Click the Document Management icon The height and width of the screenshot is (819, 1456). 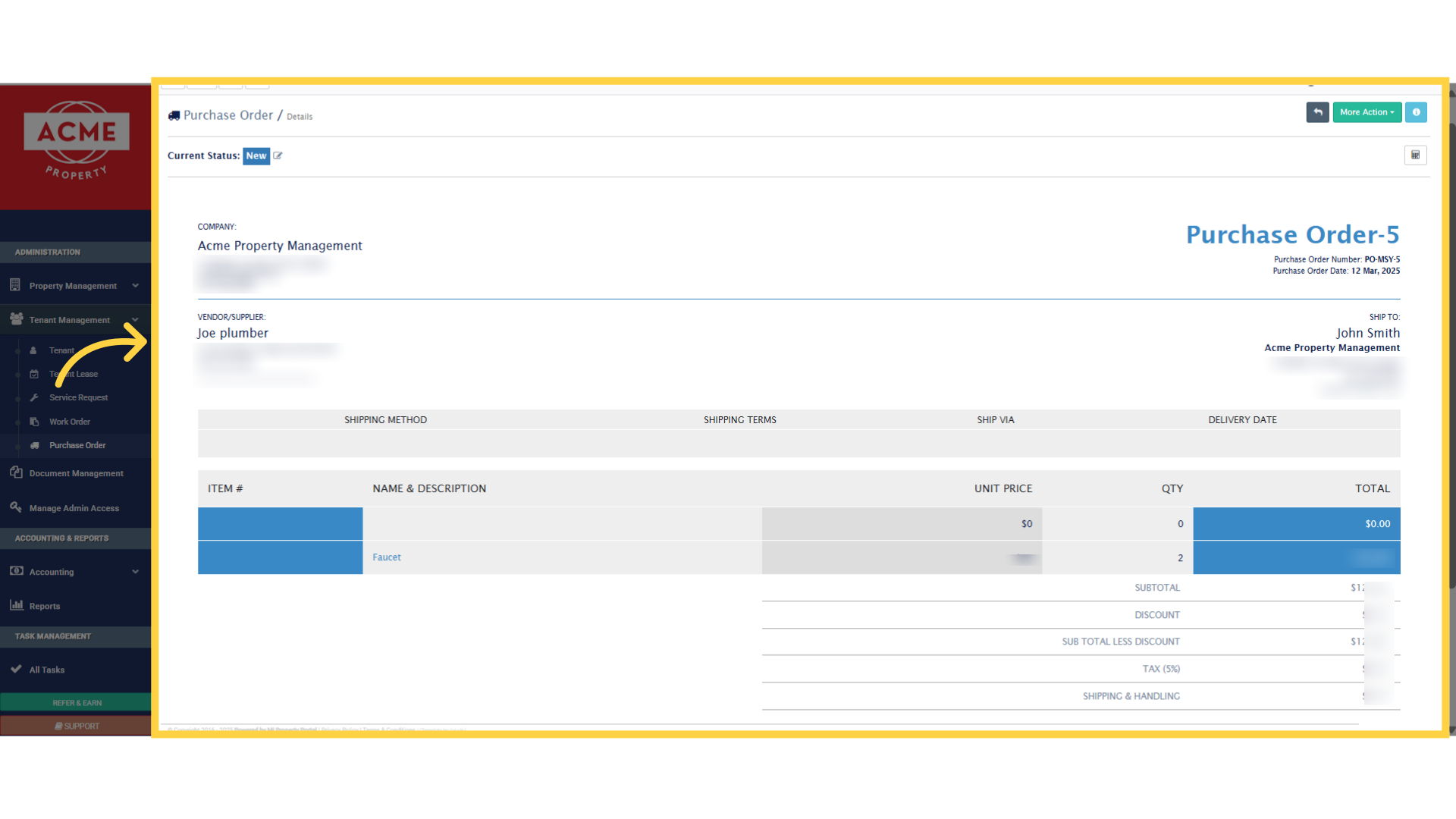[16, 472]
